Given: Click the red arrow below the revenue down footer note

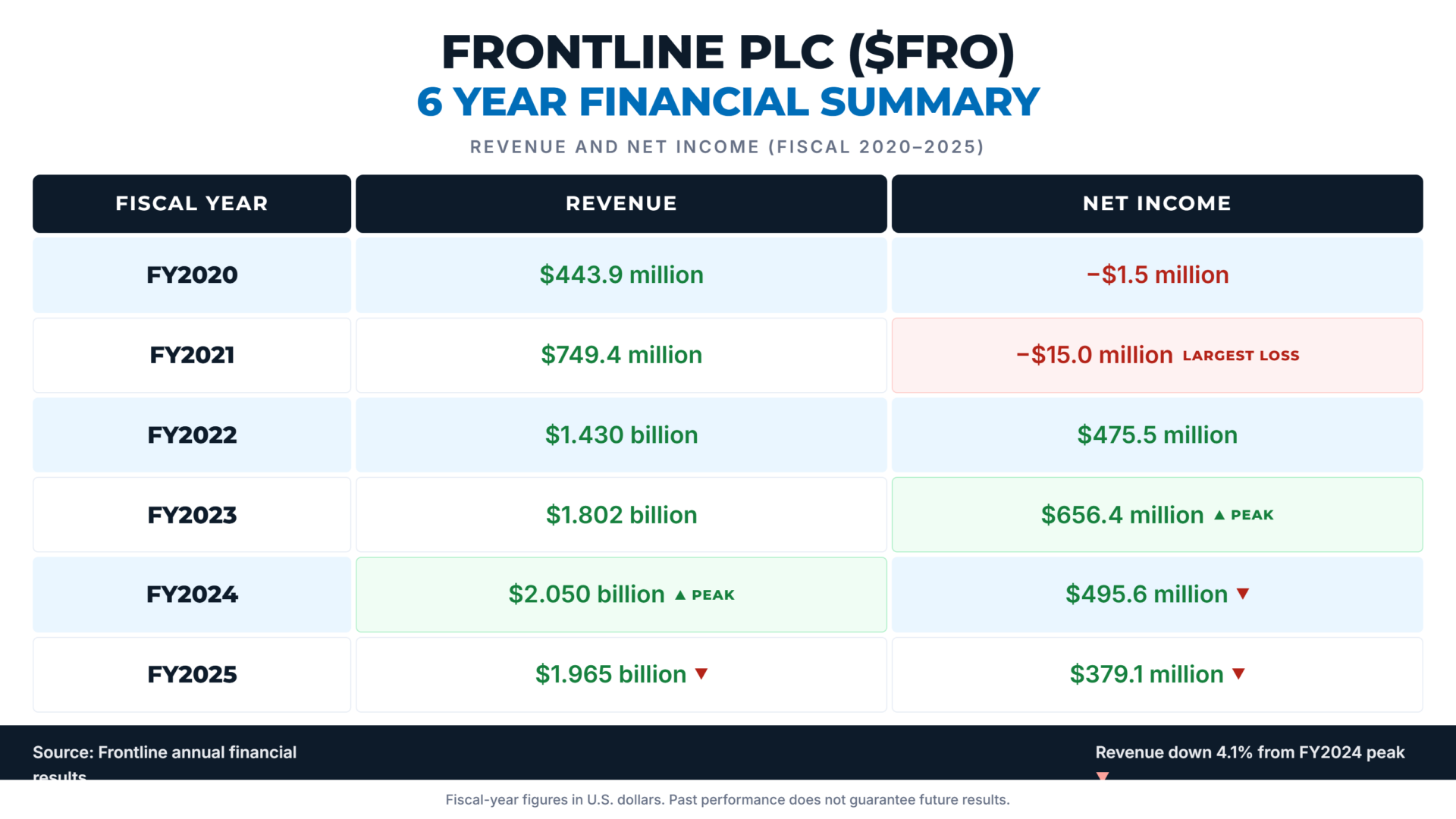Looking at the screenshot, I should pyautogui.click(x=1103, y=776).
